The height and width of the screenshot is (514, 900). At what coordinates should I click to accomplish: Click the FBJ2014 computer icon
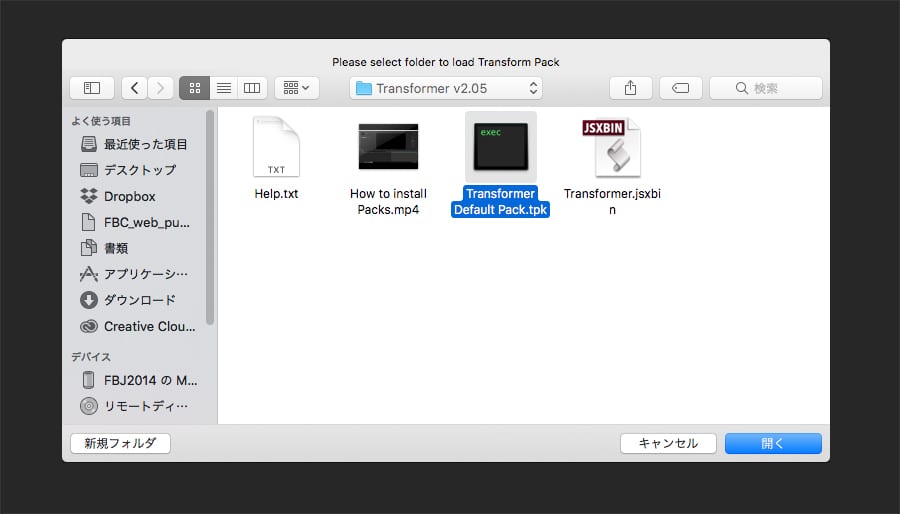coord(88,380)
